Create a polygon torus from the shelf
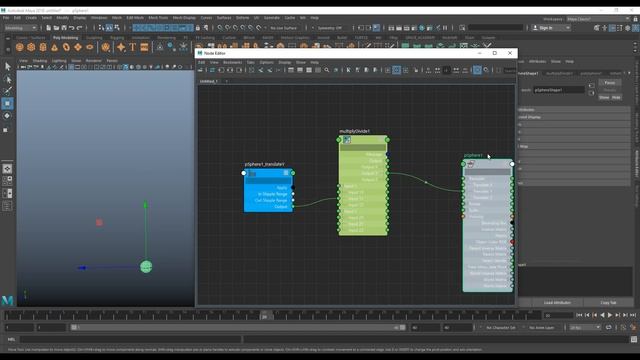The height and width of the screenshot is (360, 640). 66,47
